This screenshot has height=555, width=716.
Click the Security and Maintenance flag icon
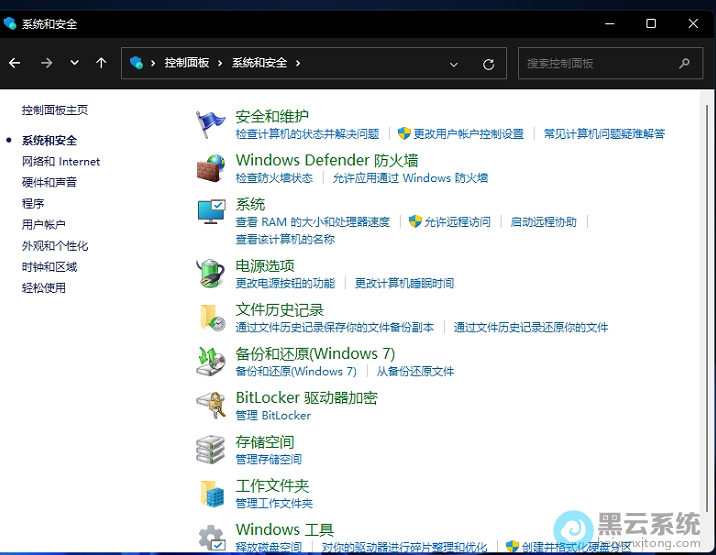(211, 123)
